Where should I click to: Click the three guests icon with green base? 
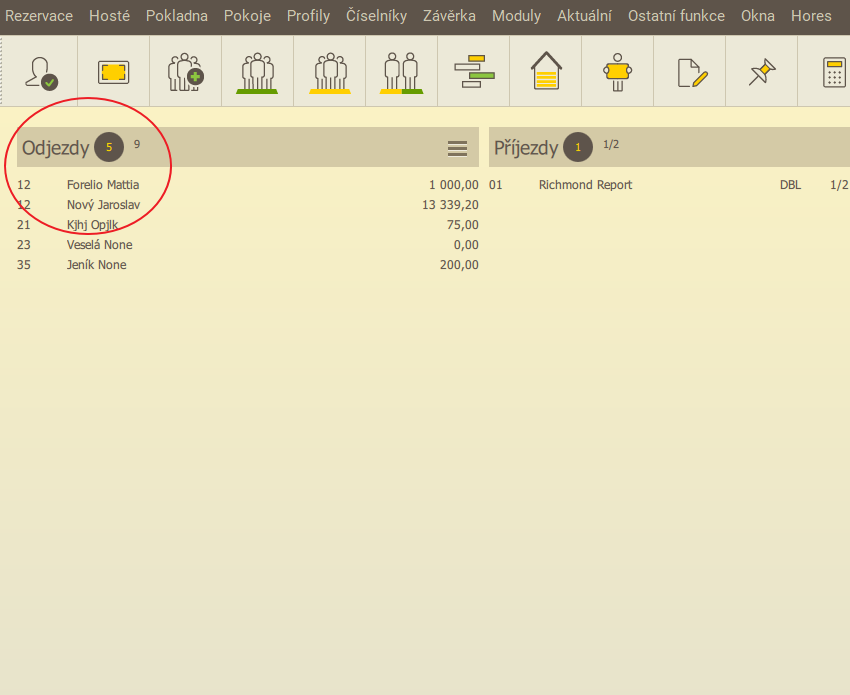(257, 72)
